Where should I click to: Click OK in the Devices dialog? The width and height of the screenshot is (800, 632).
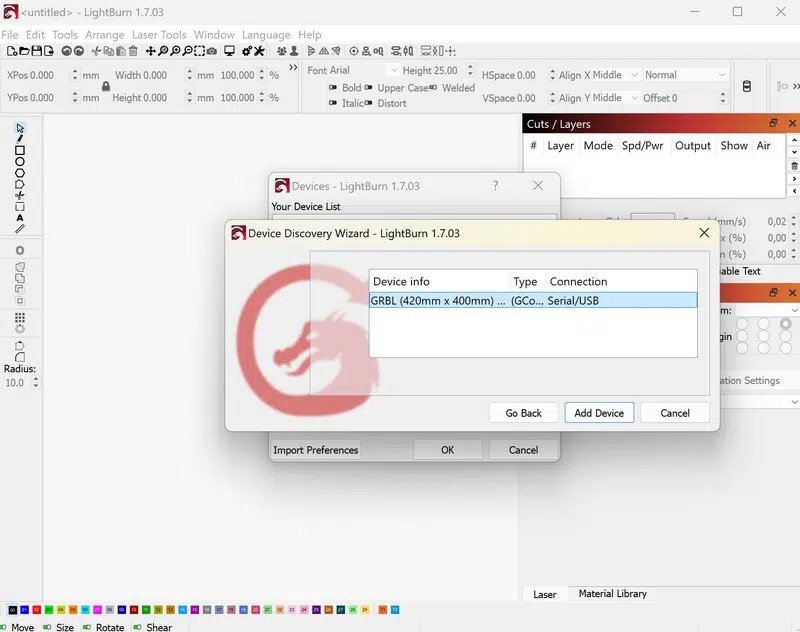click(x=447, y=450)
